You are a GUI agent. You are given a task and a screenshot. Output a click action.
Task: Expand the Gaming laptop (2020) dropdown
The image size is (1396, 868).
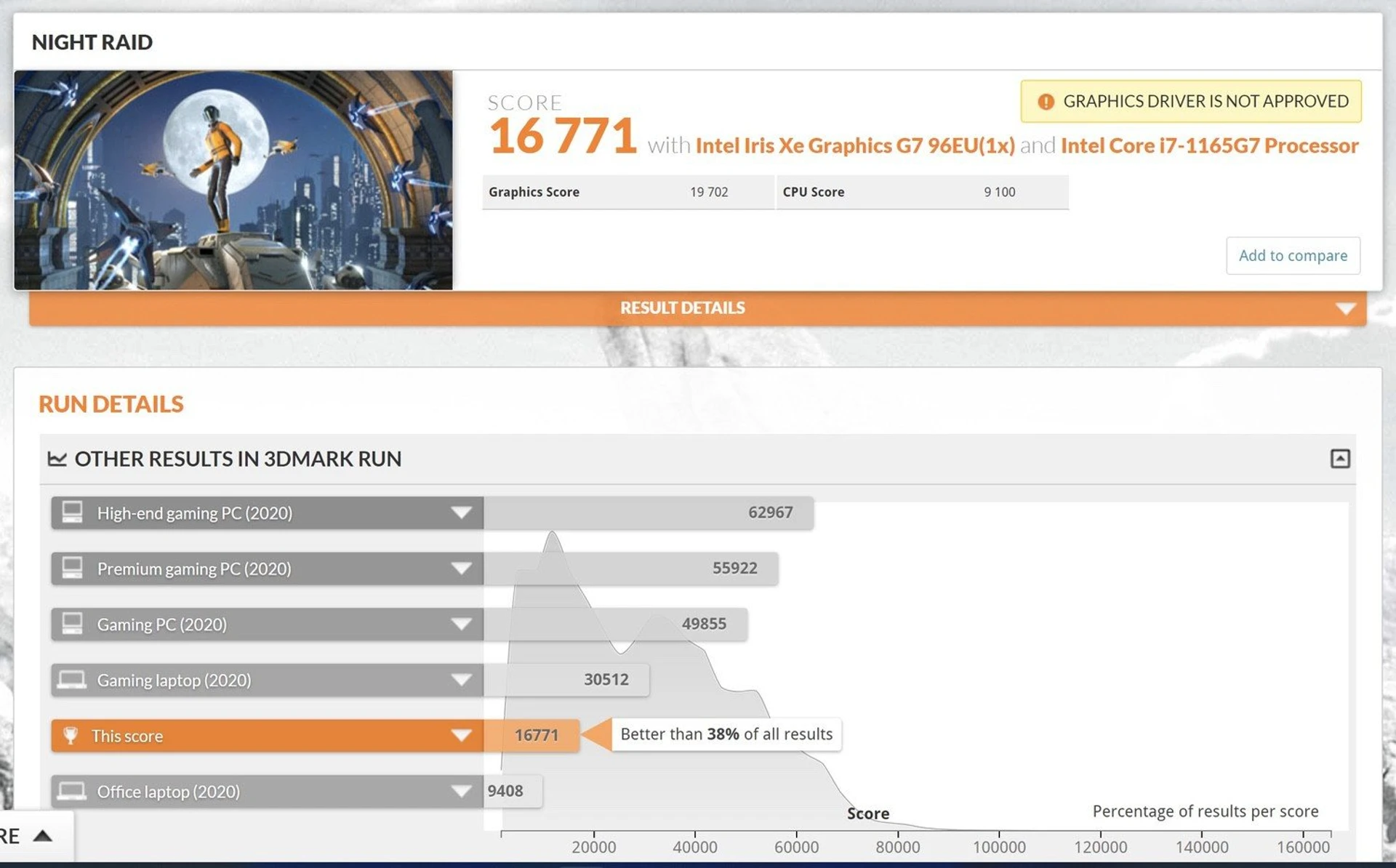[461, 680]
